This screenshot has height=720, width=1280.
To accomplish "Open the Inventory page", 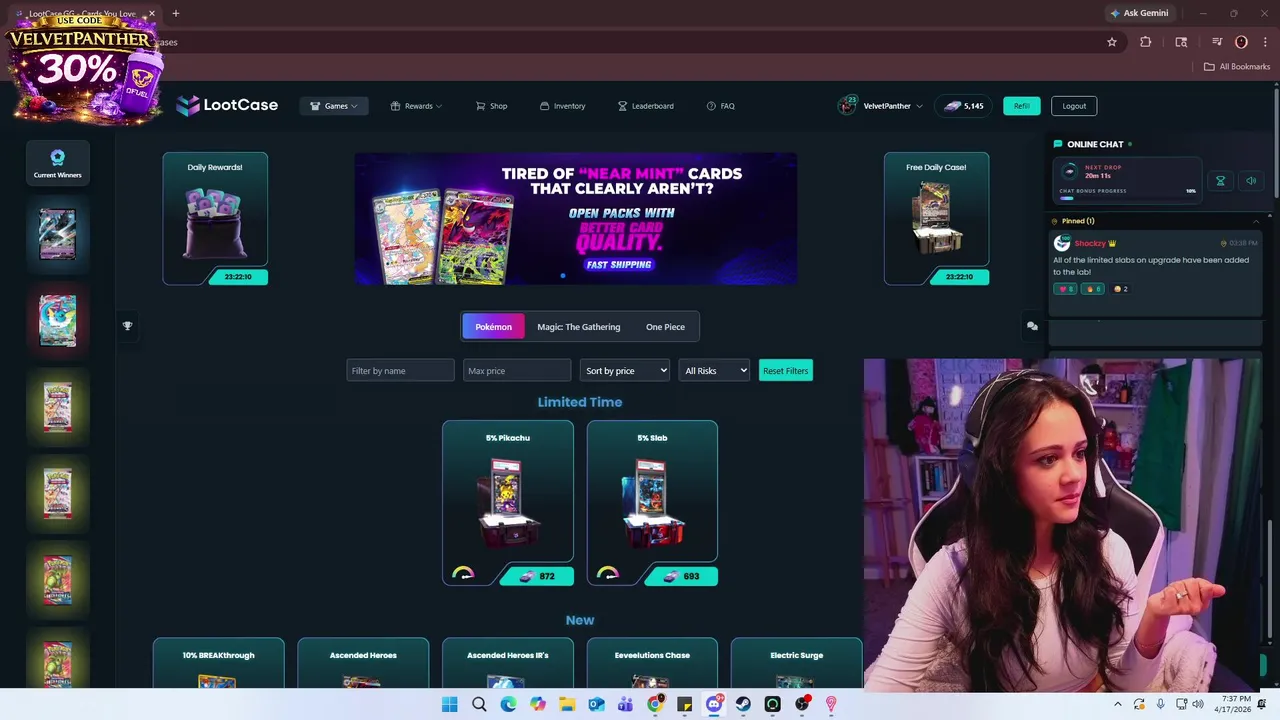I will tap(562, 106).
